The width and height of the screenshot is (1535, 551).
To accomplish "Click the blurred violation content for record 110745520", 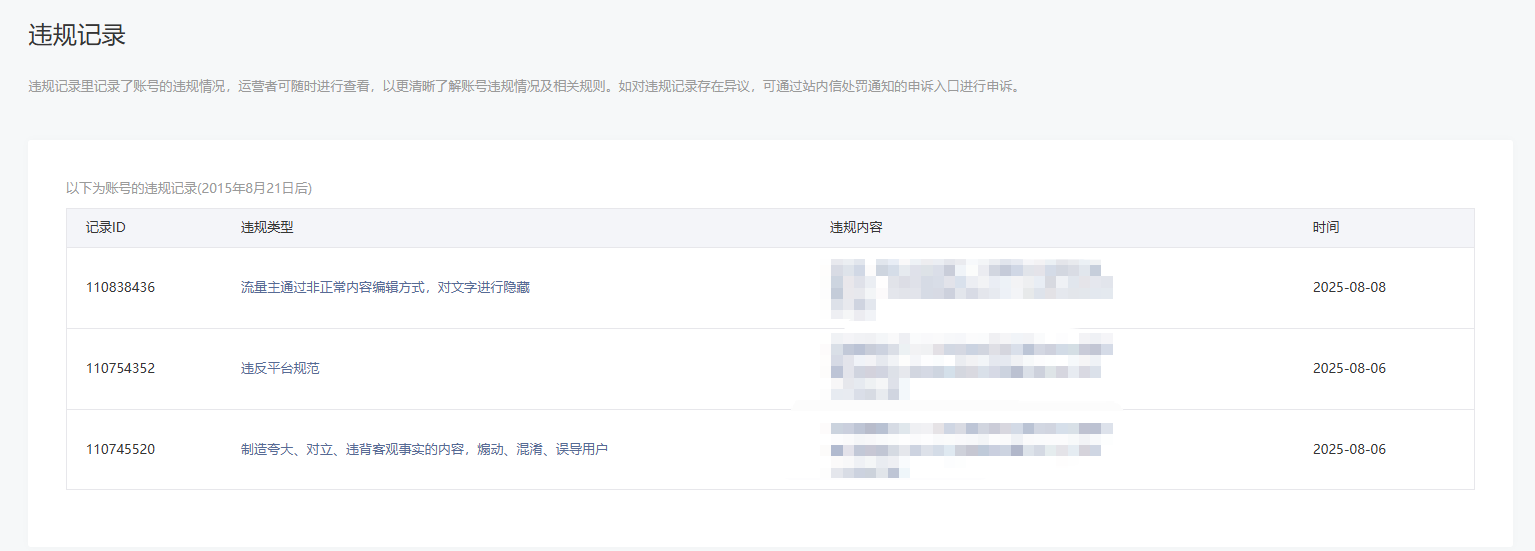I will point(971,449).
